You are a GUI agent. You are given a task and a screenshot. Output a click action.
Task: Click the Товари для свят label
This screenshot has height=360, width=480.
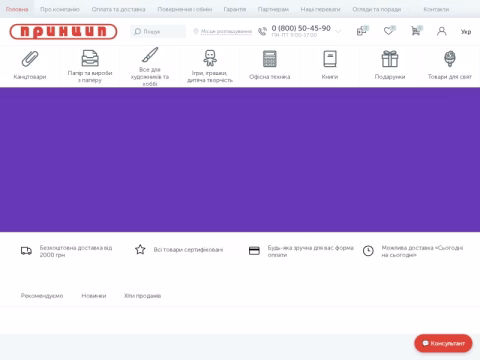450,77
